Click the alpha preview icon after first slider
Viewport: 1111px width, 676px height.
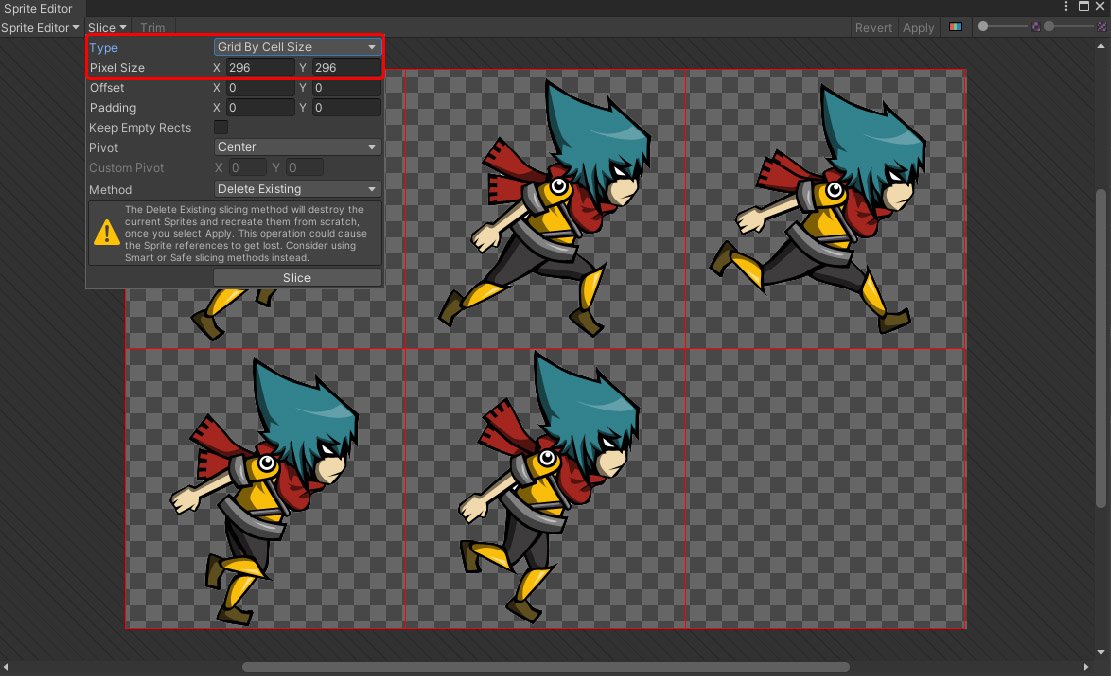pyautogui.click(x=1036, y=27)
